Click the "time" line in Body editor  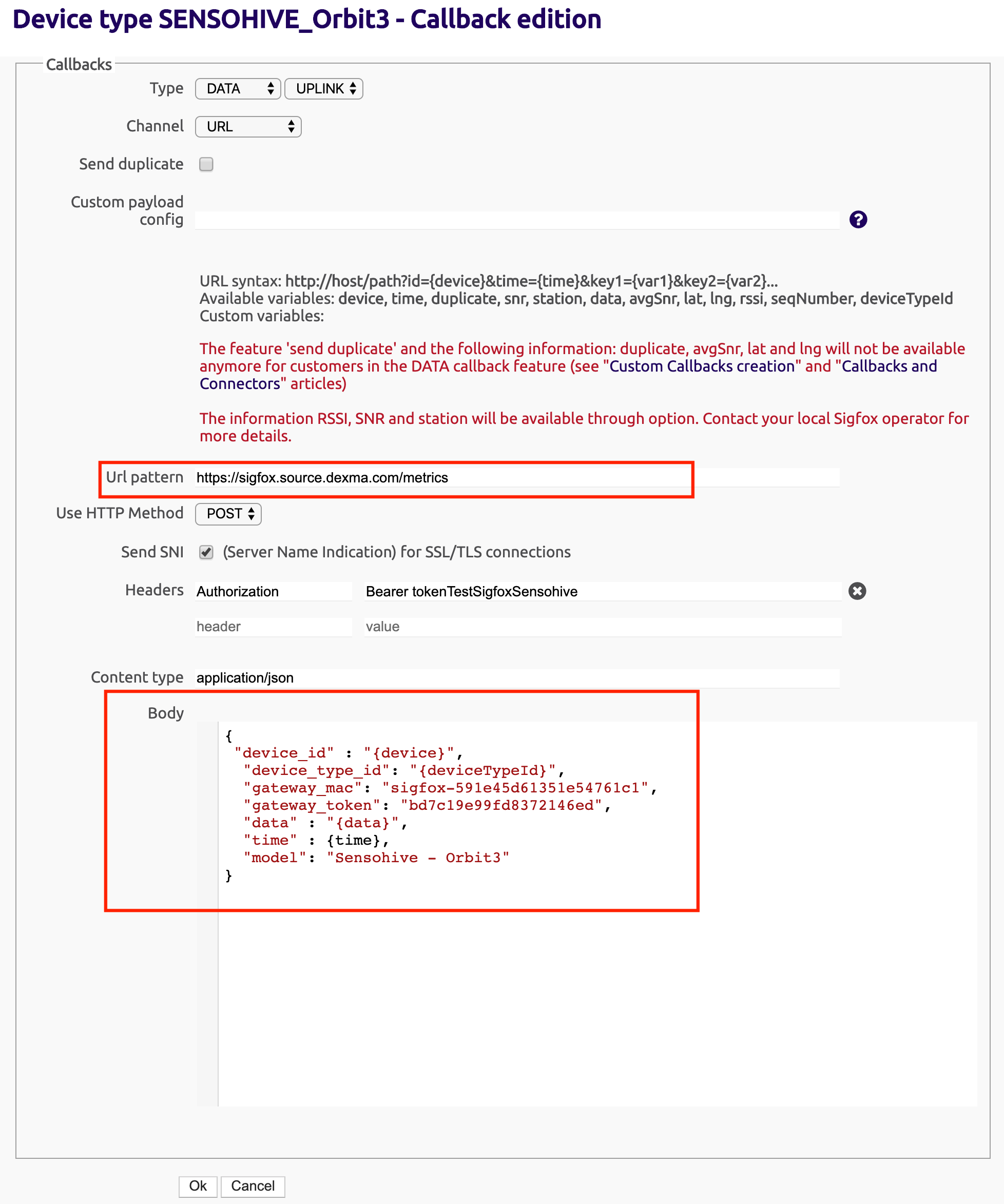(x=317, y=841)
